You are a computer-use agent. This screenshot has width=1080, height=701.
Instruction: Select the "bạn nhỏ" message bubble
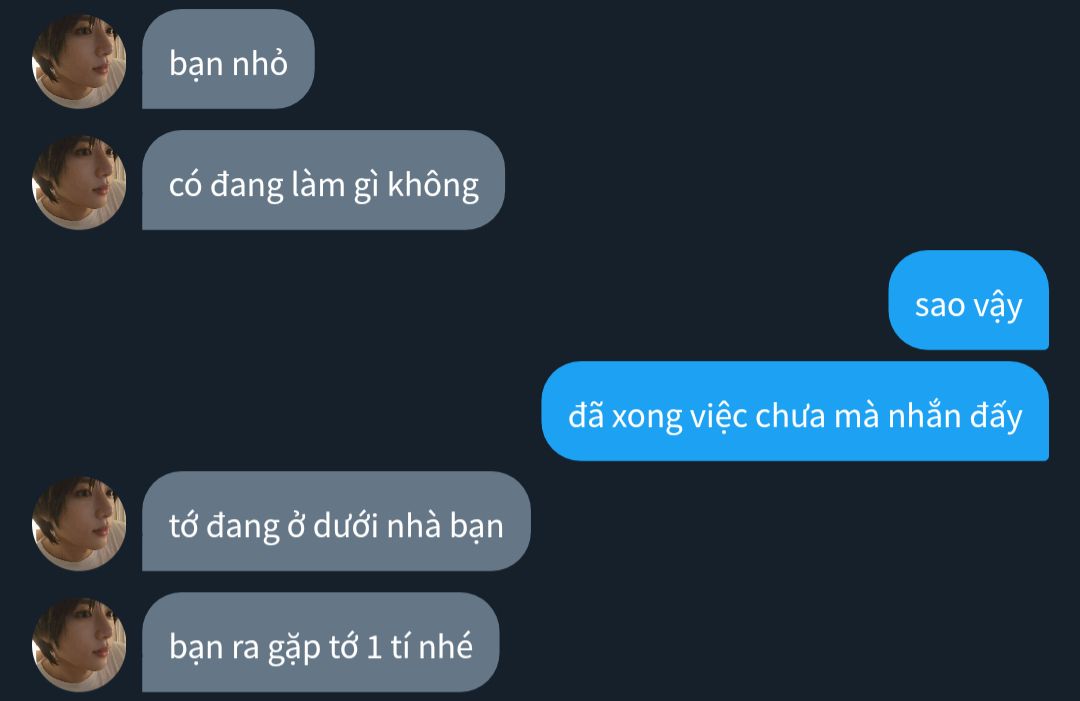pyautogui.click(x=228, y=59)
